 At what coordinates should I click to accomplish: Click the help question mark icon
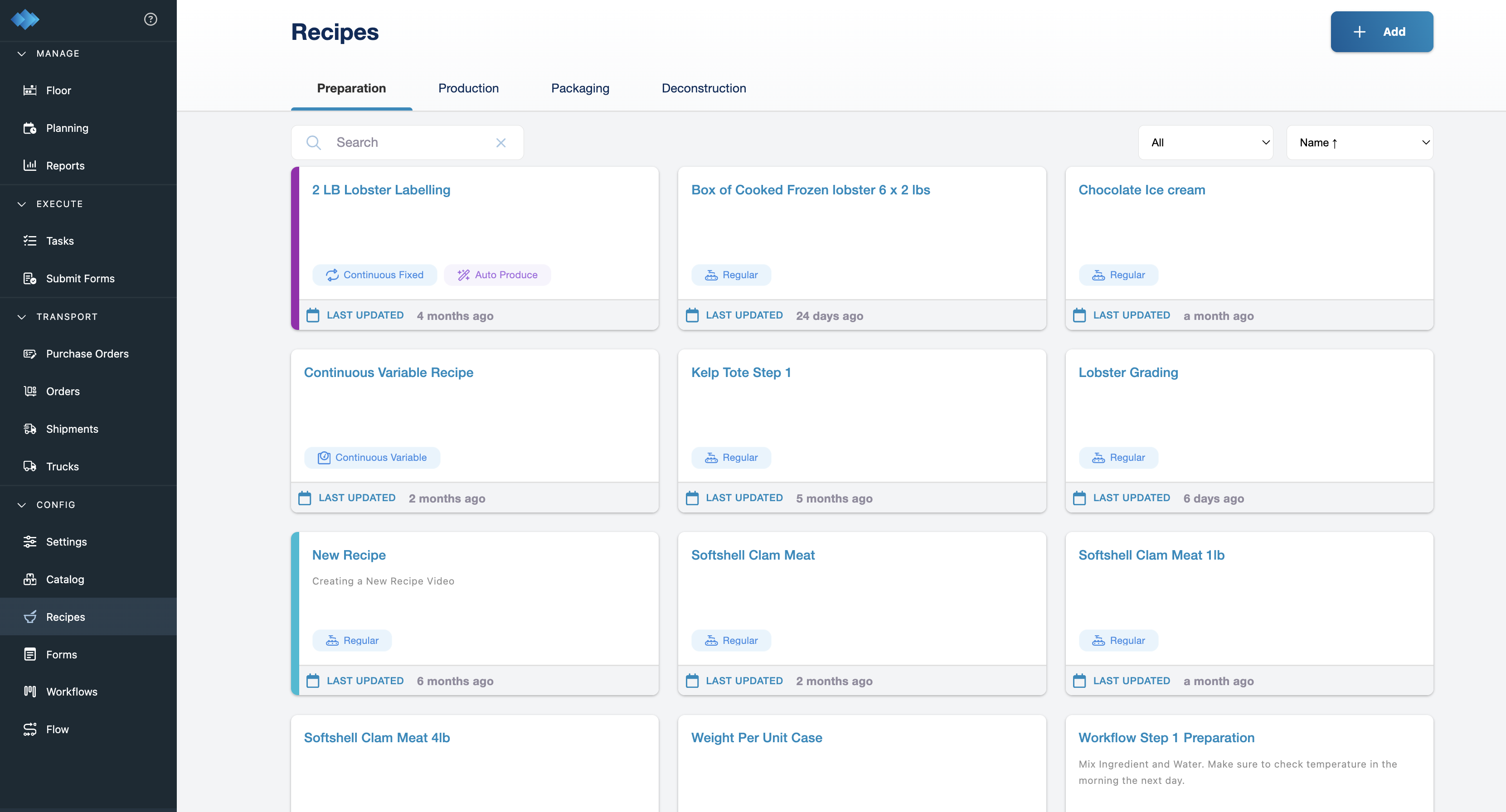150,19
